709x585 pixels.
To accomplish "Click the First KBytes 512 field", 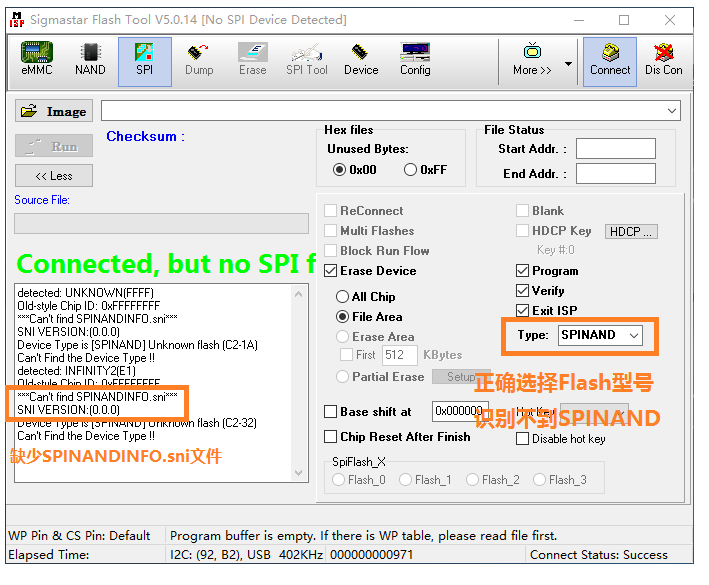I will [400, 355].
